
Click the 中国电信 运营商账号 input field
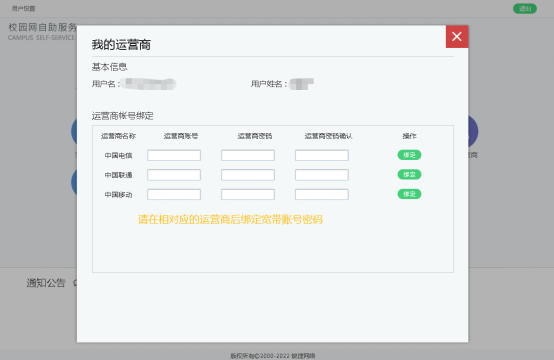[x=174, y=155]
